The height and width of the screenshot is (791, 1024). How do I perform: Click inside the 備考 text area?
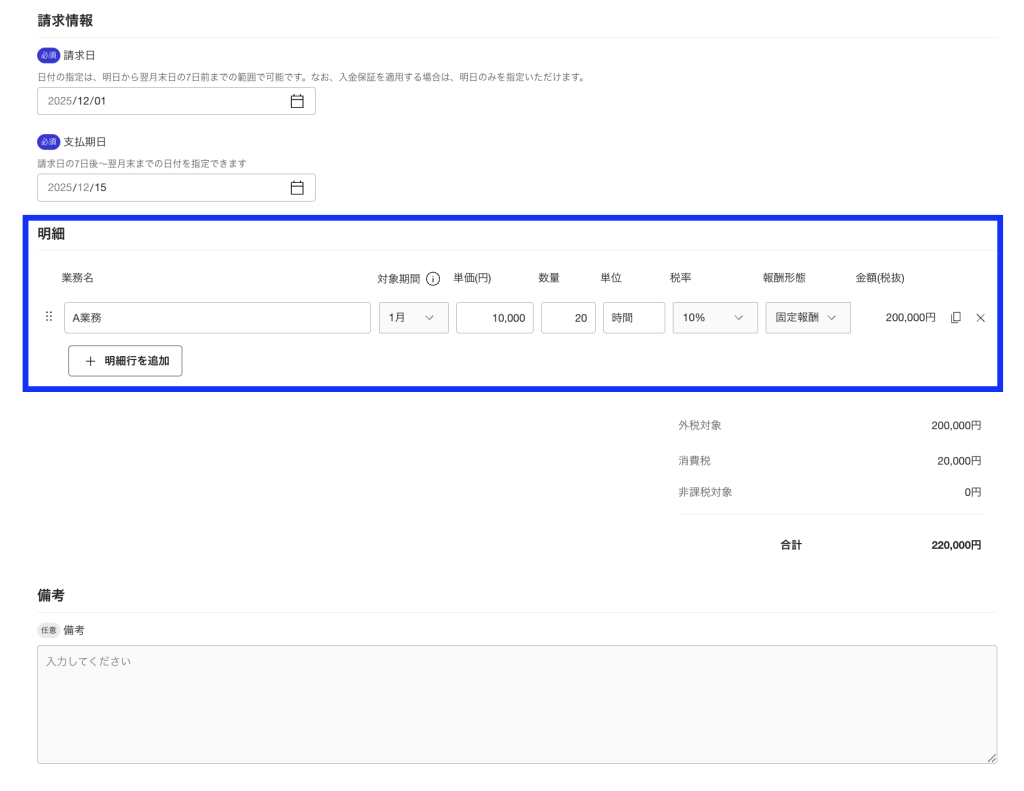[x=516, y=704]
